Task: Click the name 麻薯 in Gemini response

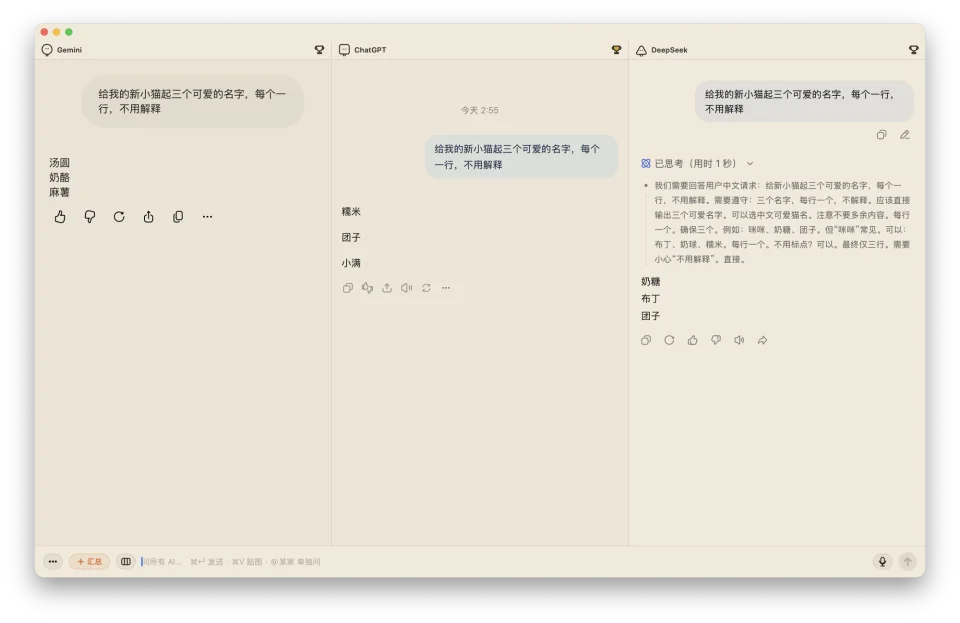Action: click(x=59, y=192)
